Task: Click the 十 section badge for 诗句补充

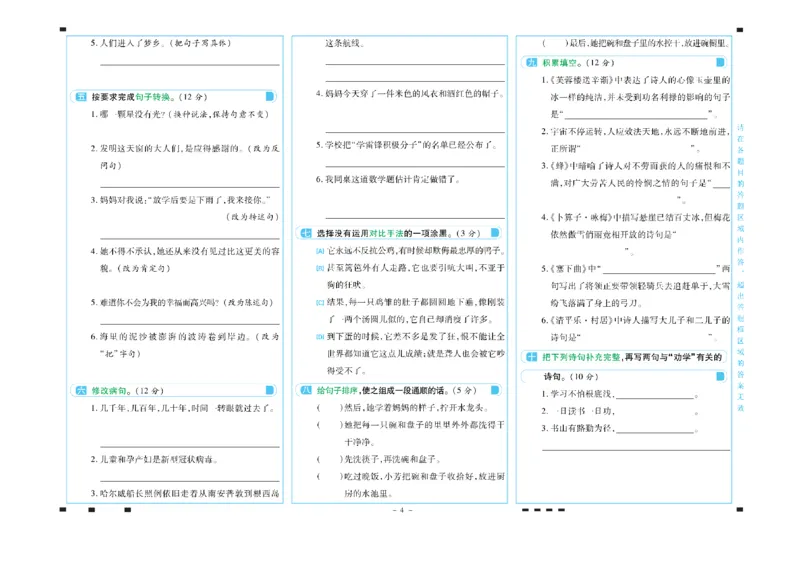Action: click(x=532, y=357)
